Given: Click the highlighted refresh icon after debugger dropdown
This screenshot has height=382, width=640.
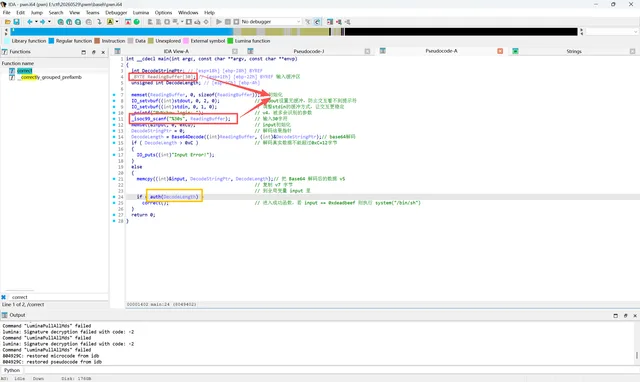Looking at the screenshot, I should 317,22.
